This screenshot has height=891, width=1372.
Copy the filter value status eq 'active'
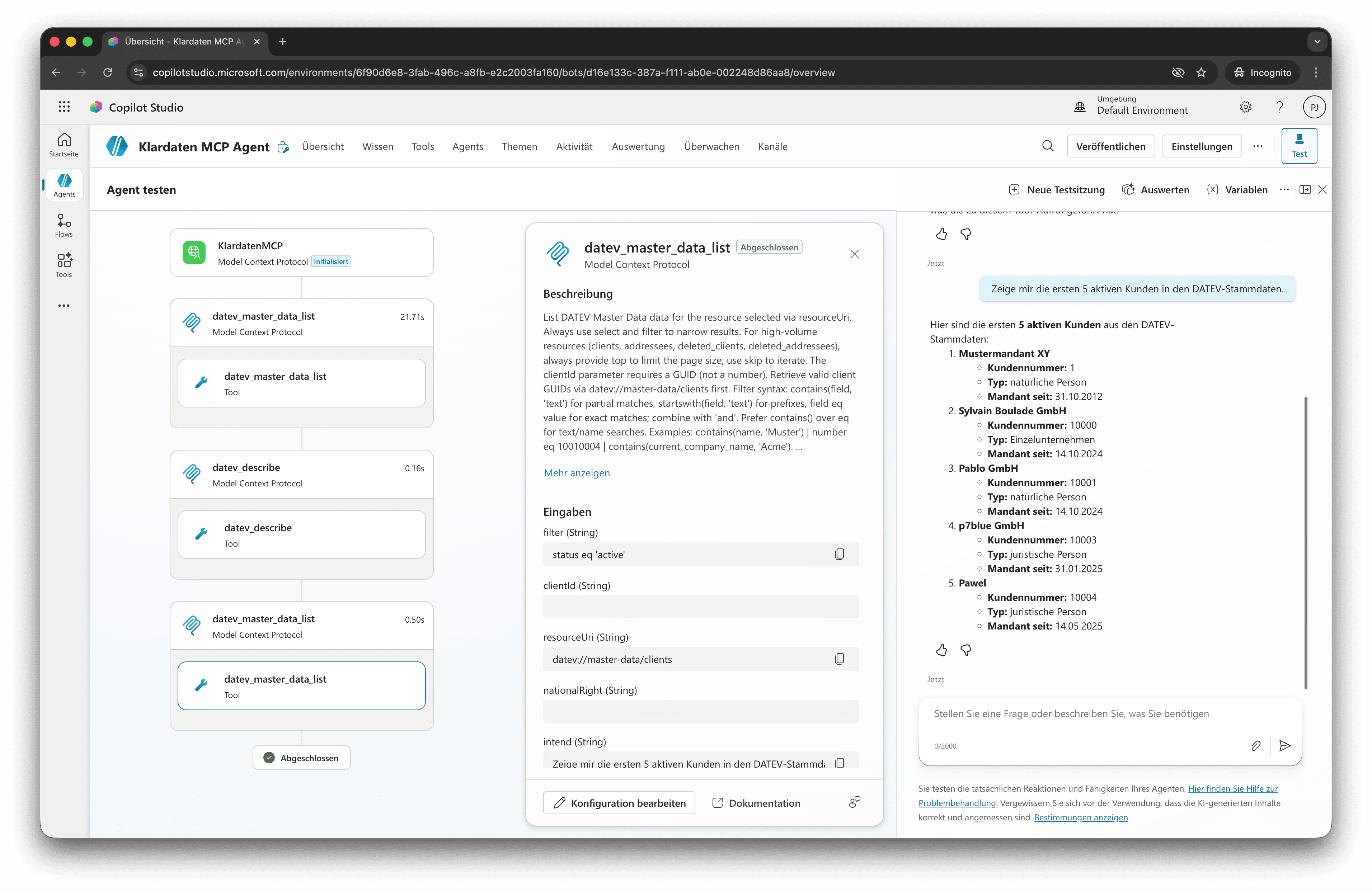click(839, 554)
